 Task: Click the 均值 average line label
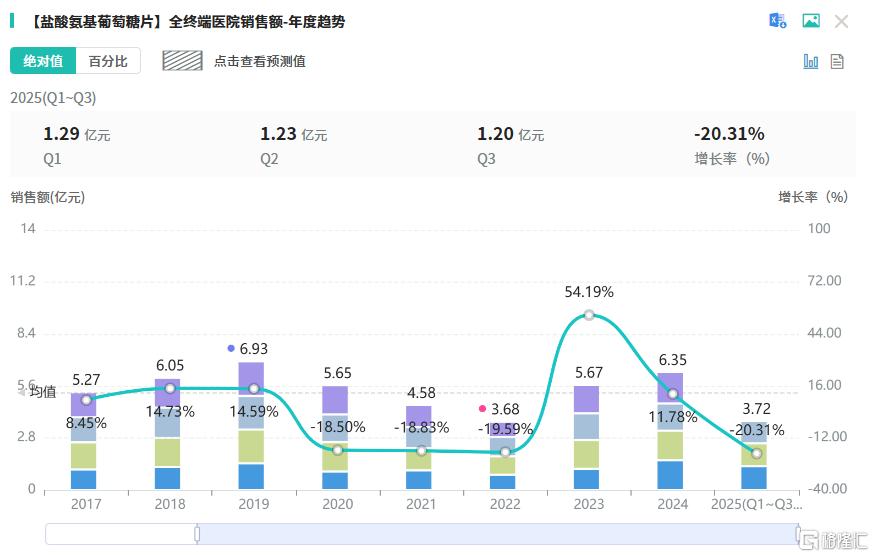coord(43,392)
